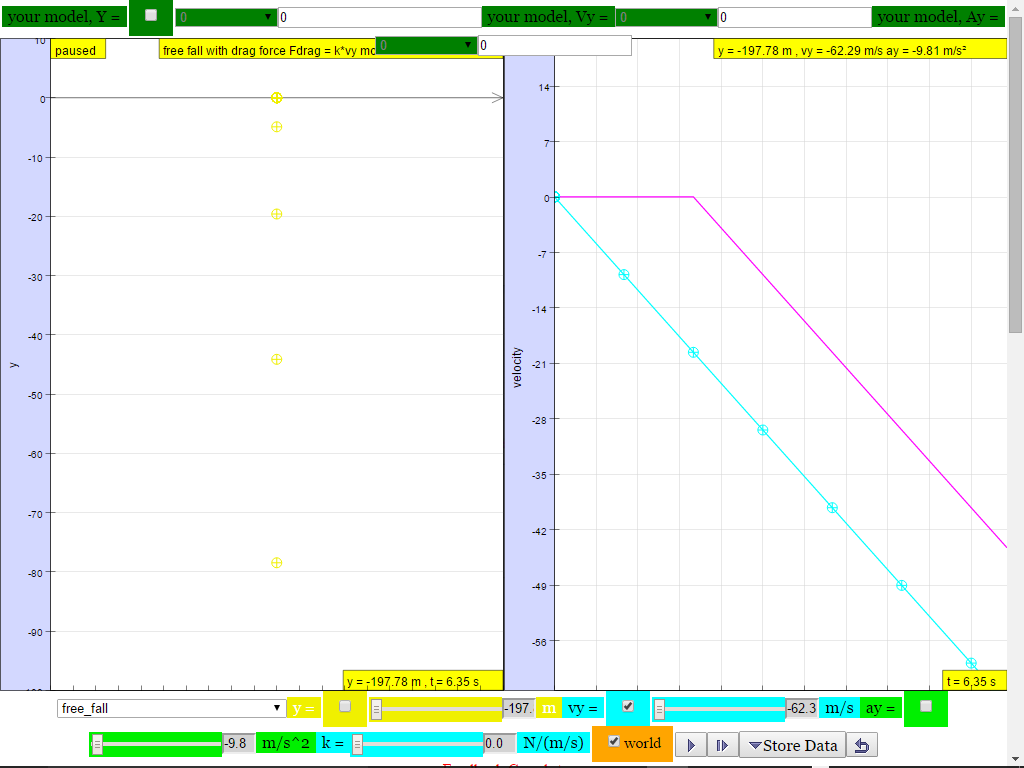This screenshot has height=768, width=1024.
Task: Adjust the green ay acceleration slider
Action: click(156, 744)
